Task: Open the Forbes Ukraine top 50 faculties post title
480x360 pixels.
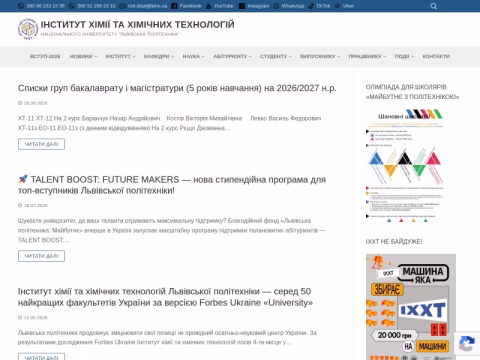Action: (x=165, y=297)
